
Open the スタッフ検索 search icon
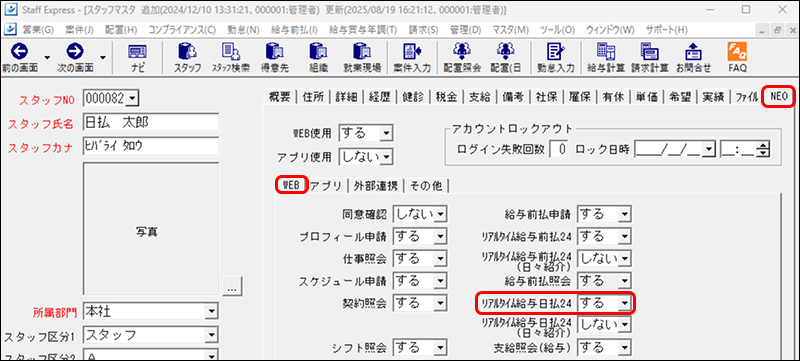230,51
